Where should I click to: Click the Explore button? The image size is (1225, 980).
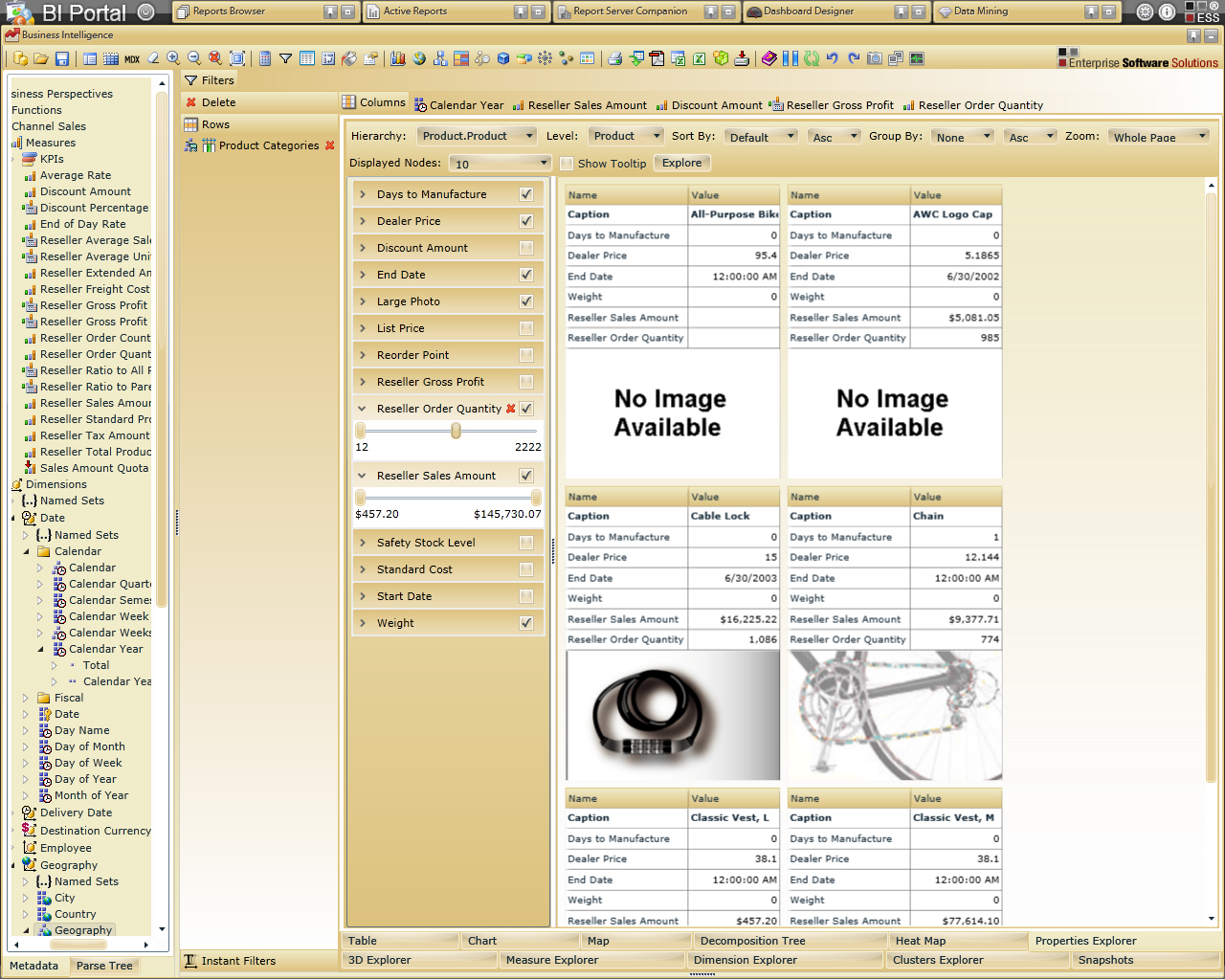pos(682,163)
